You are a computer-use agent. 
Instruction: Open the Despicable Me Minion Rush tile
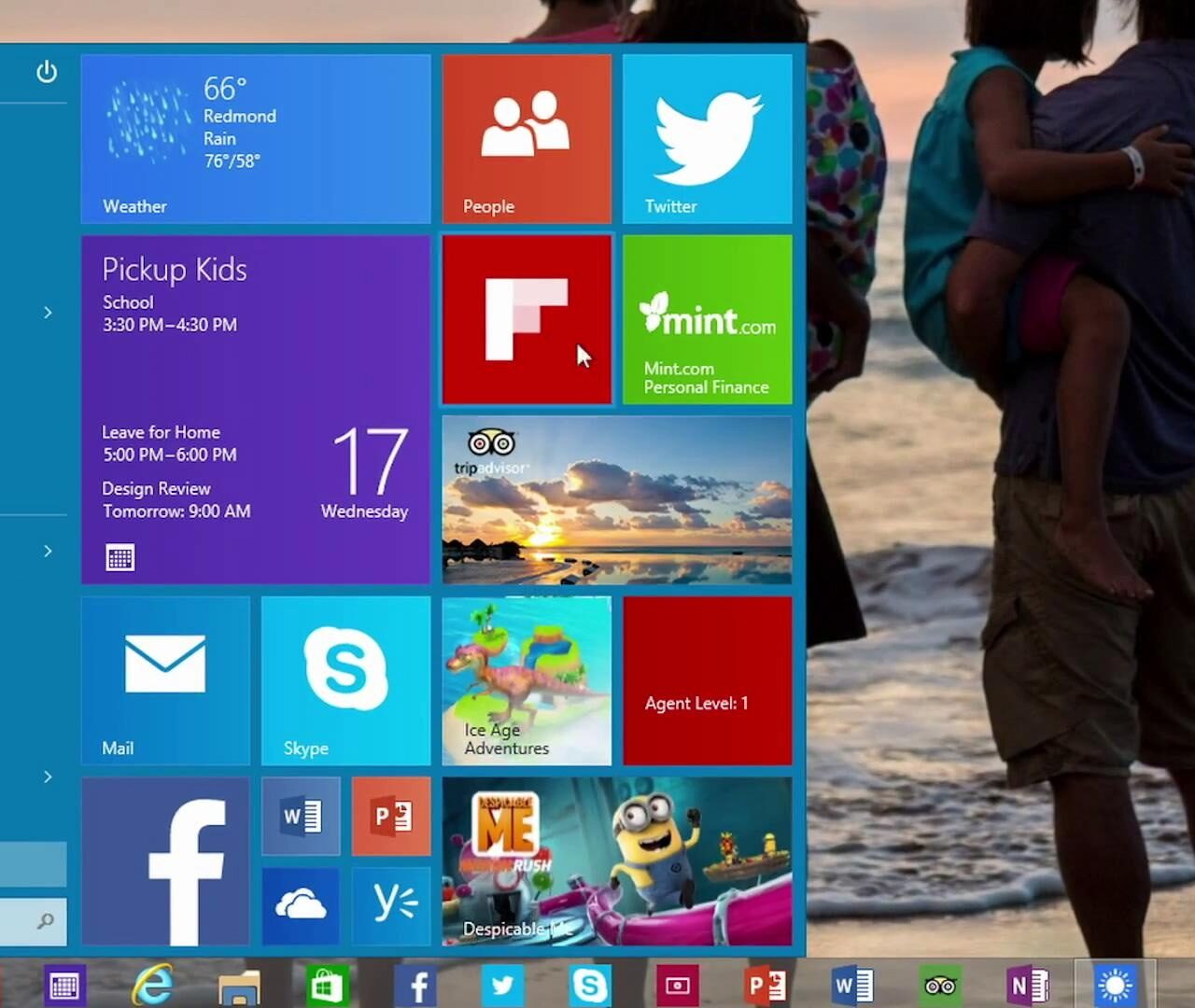(x=617, y=861)
